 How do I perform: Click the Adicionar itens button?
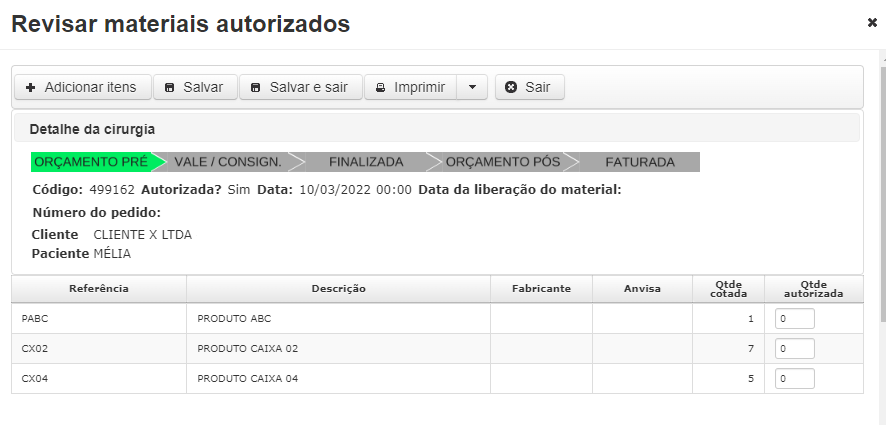(x=82, y=87)
